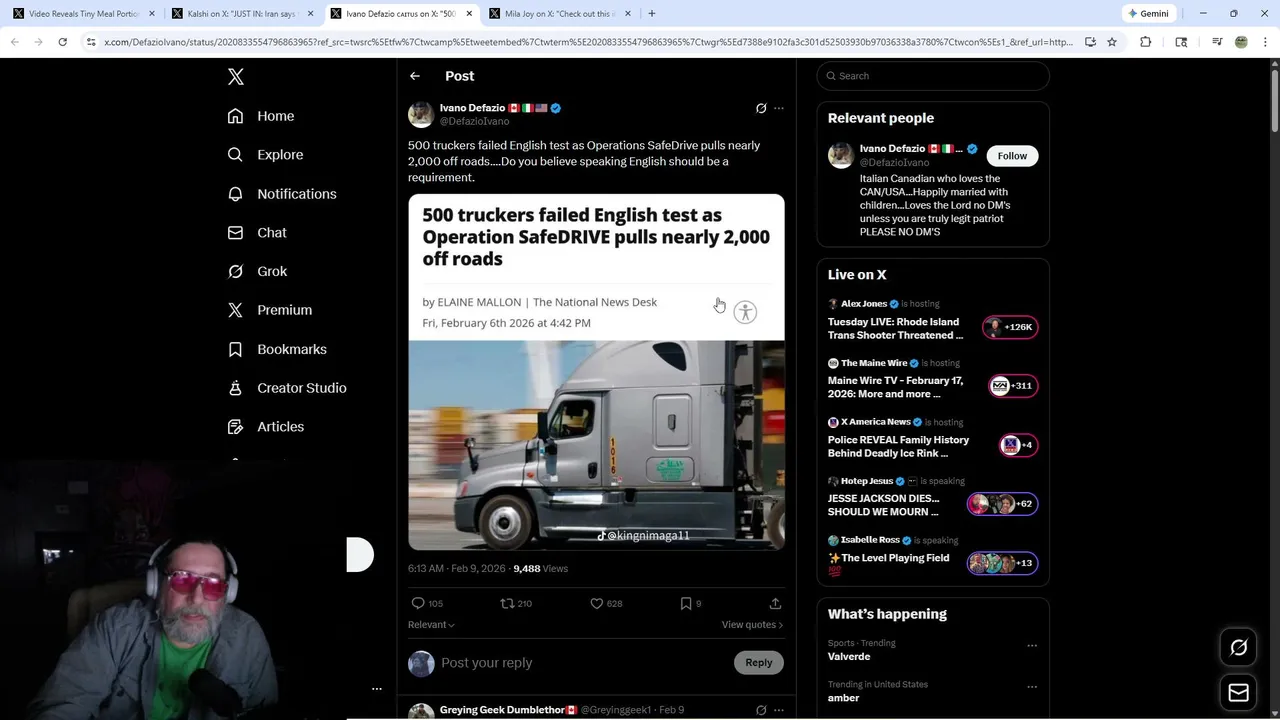
Task: Open the Chrome menu with three dots
Action: [x=1265, y=42]
